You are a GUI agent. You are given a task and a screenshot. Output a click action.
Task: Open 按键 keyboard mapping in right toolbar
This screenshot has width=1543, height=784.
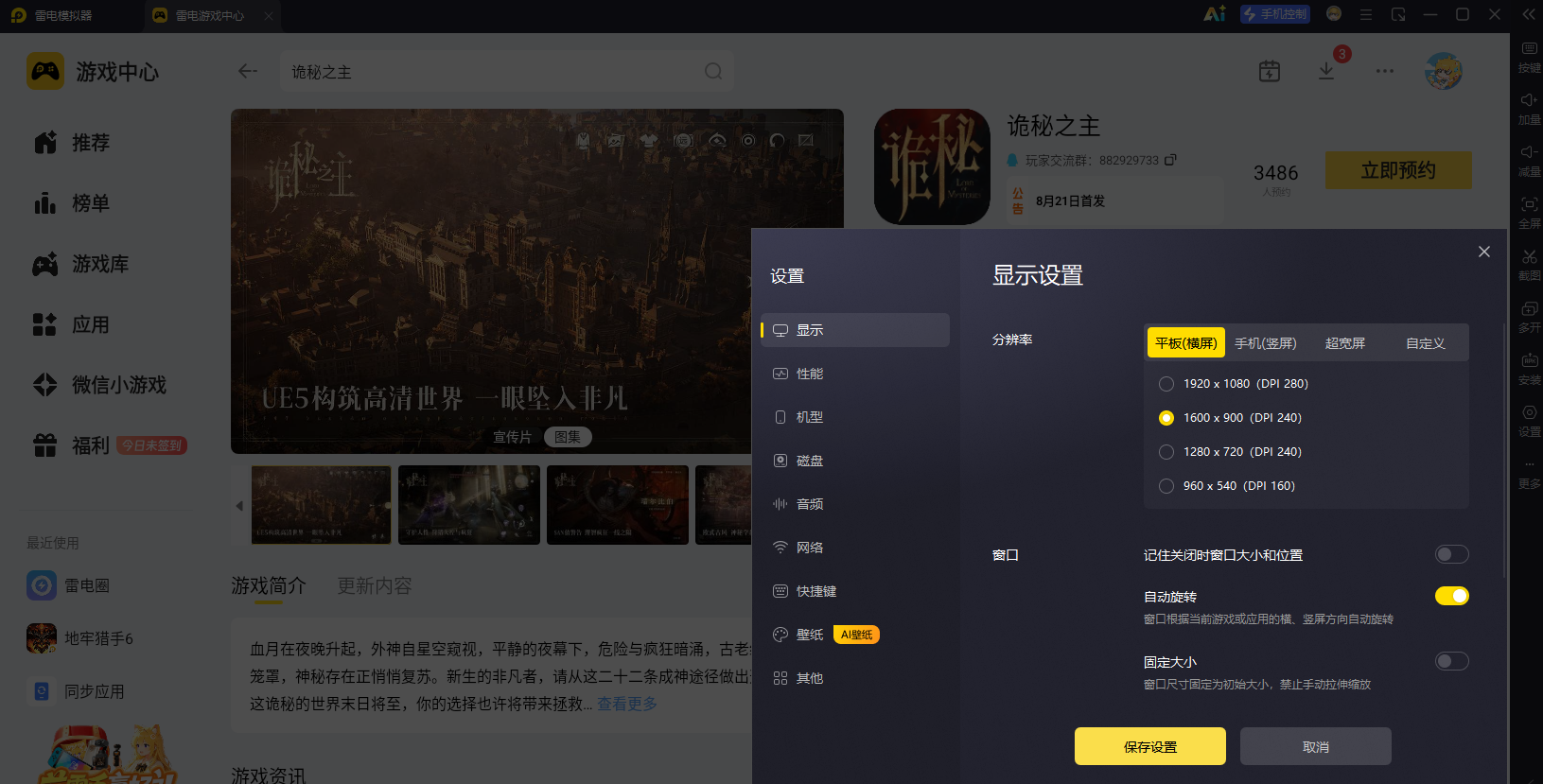coord(1529,57)
